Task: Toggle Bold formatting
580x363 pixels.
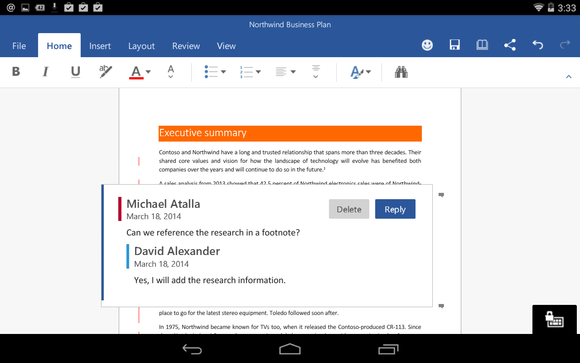Action: click(16, 71)
